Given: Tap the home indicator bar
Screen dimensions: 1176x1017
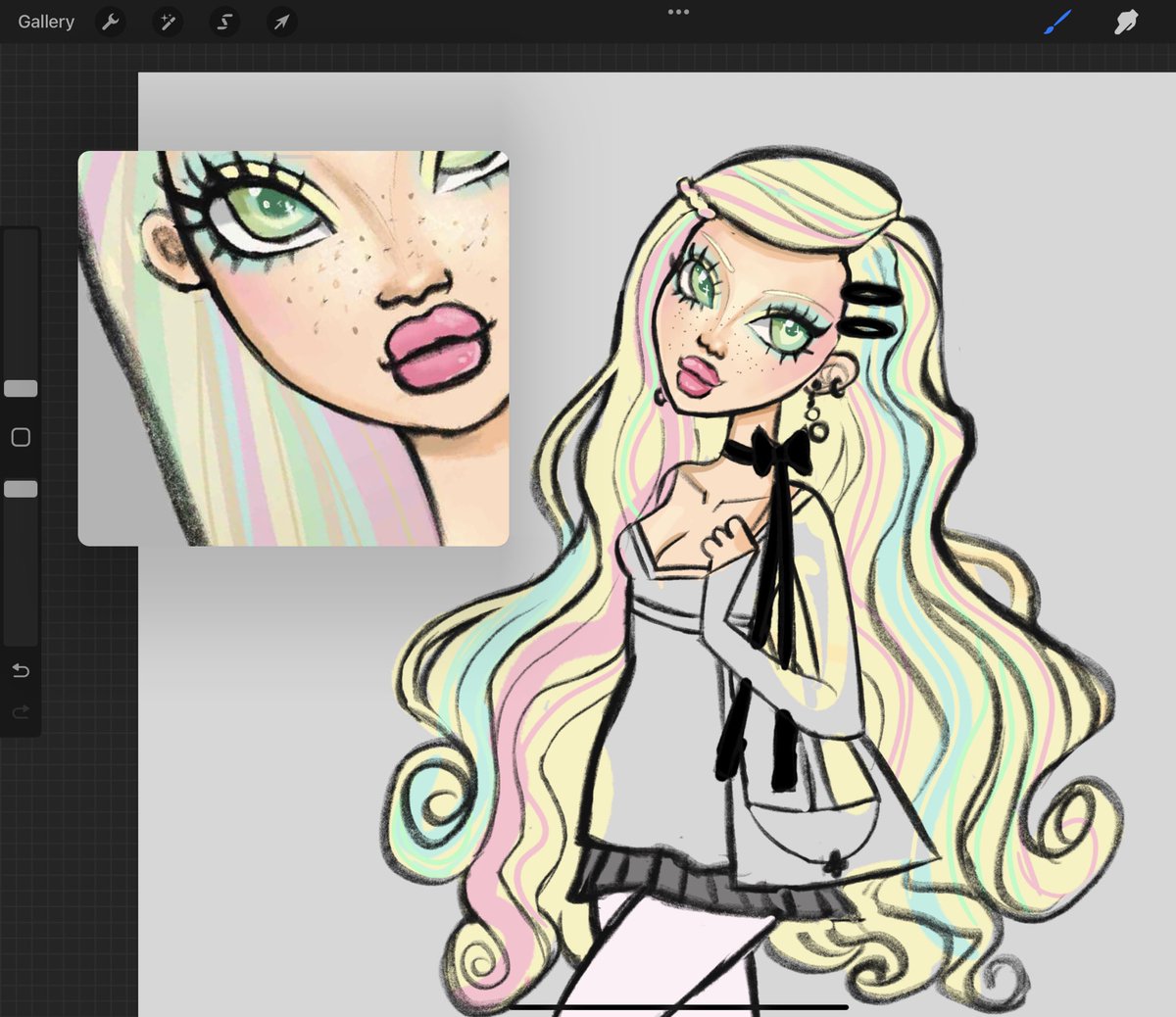Looking at the screenshot, I should point(678,1006).
